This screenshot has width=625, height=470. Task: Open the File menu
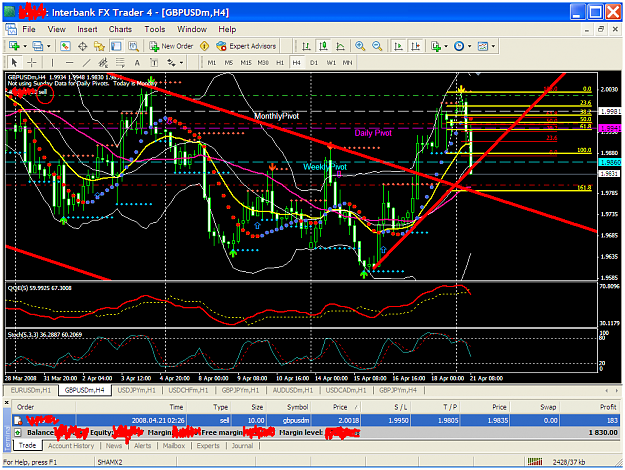coord(29,29)
